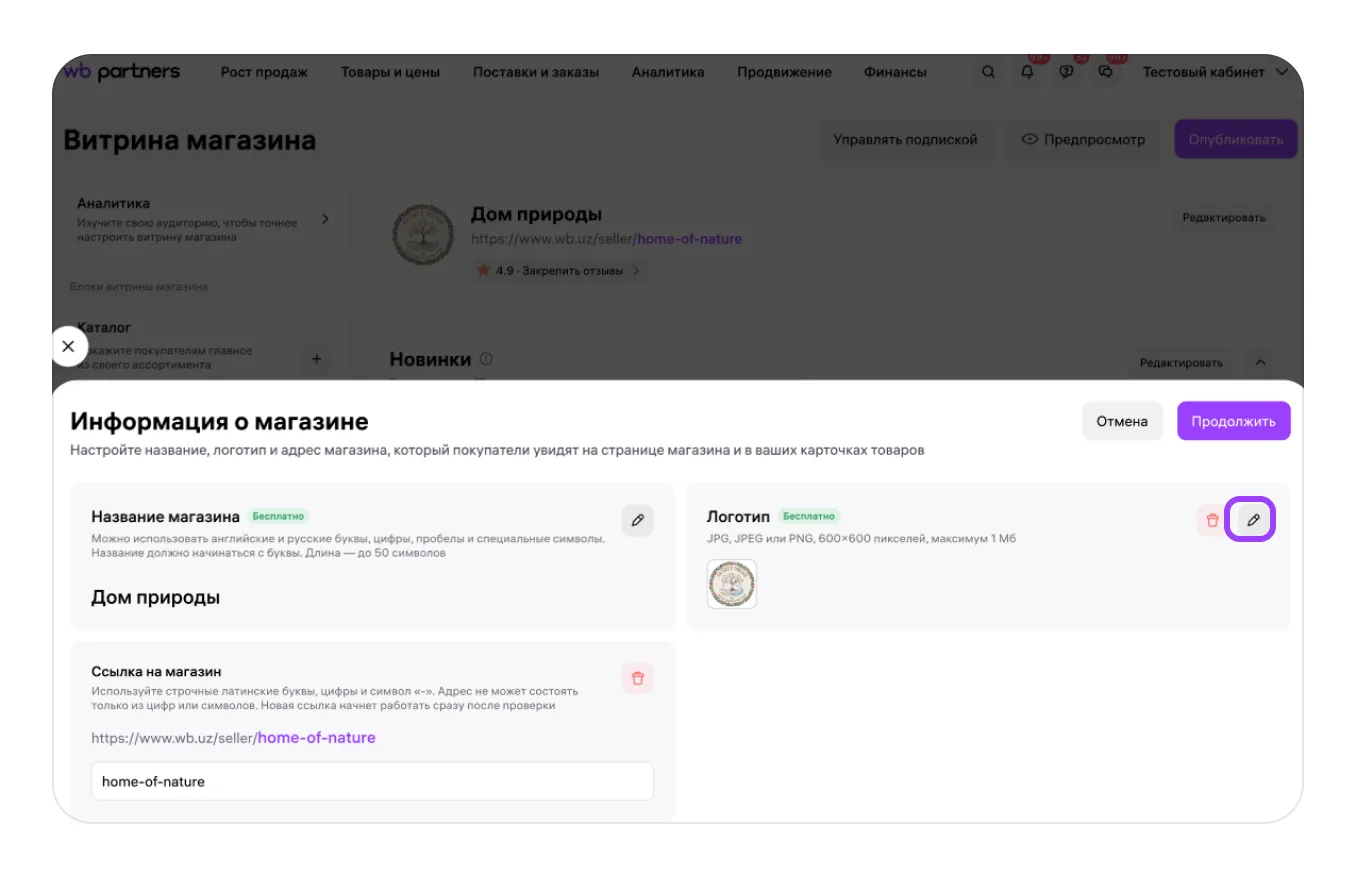The image size is (1356, 878).
Task: Click the plus icon beside Каталог
Action: pyautogui.click(x=316, y=358)
